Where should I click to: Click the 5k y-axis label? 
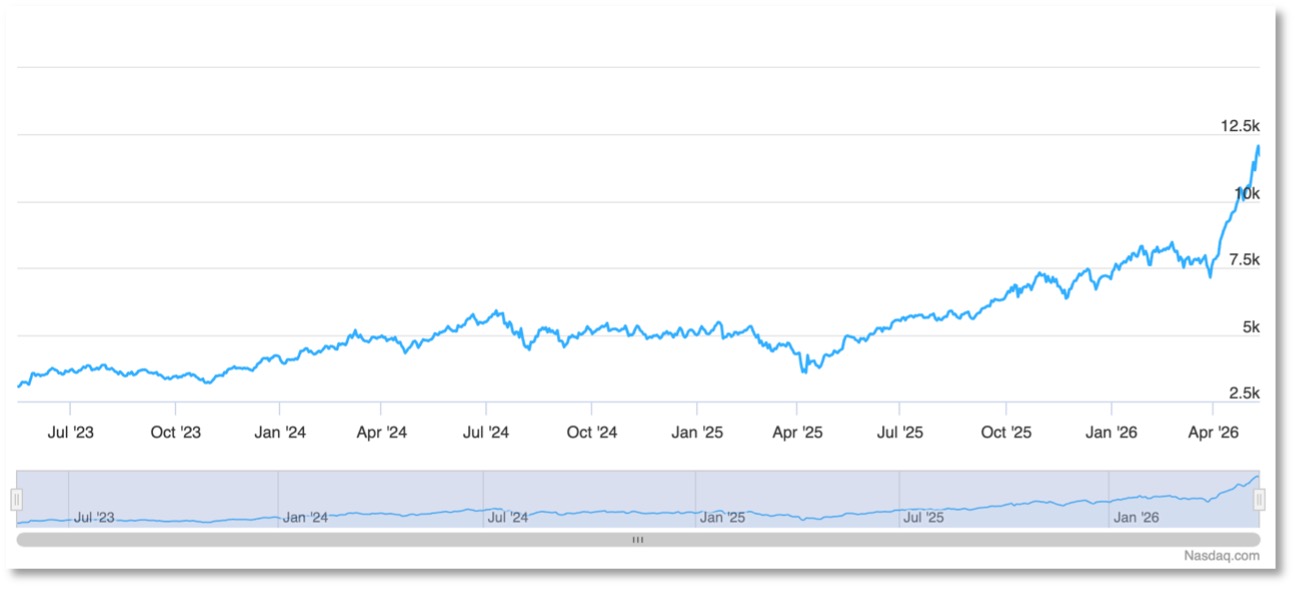1251,327
